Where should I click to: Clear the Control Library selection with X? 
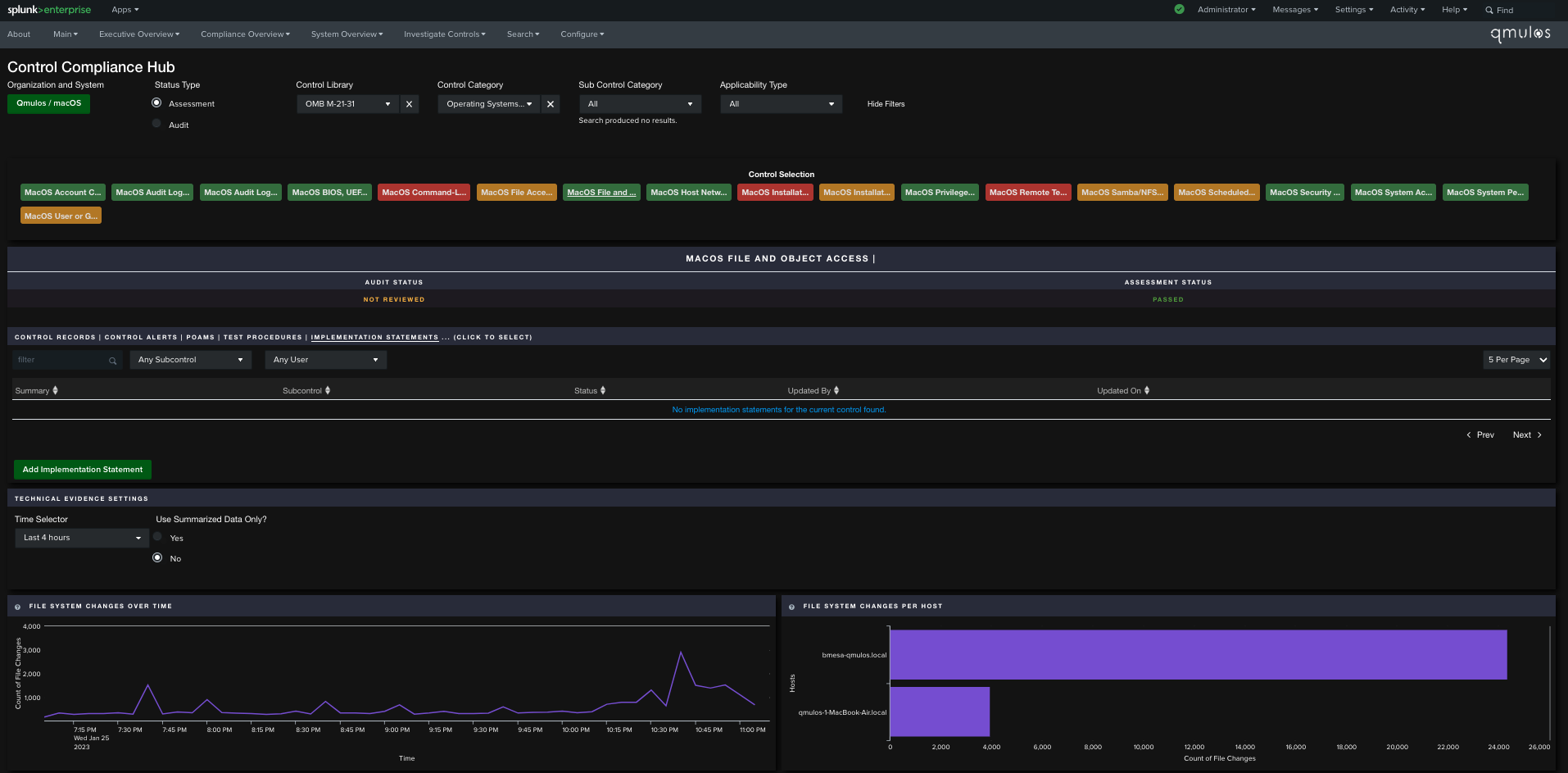point(409,104)
